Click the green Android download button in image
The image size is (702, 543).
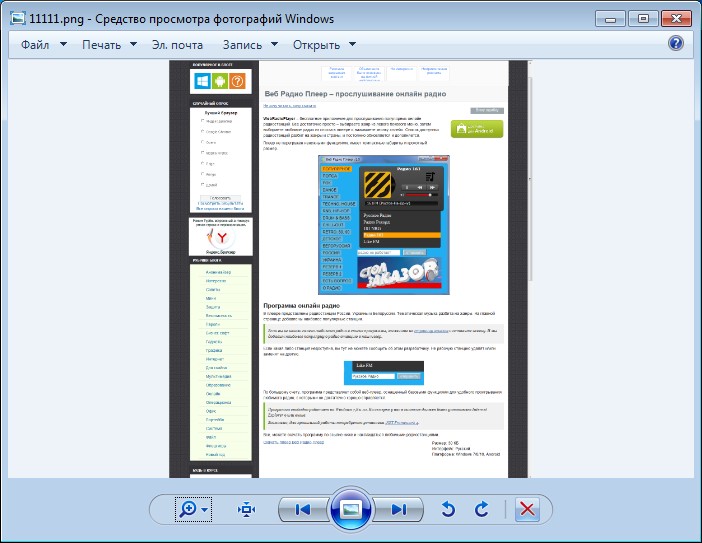pyautogui.click(x=477, y=129)
